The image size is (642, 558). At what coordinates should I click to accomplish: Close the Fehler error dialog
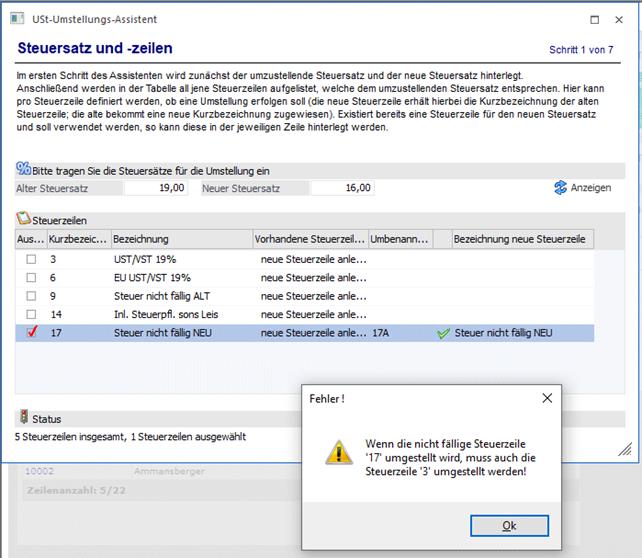pyautogui.click(x=547, y=398)
